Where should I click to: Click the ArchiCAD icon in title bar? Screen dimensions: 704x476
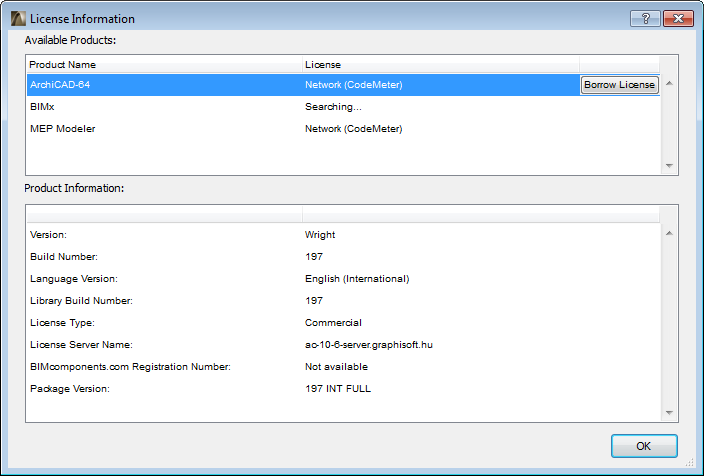click(17, 19)
